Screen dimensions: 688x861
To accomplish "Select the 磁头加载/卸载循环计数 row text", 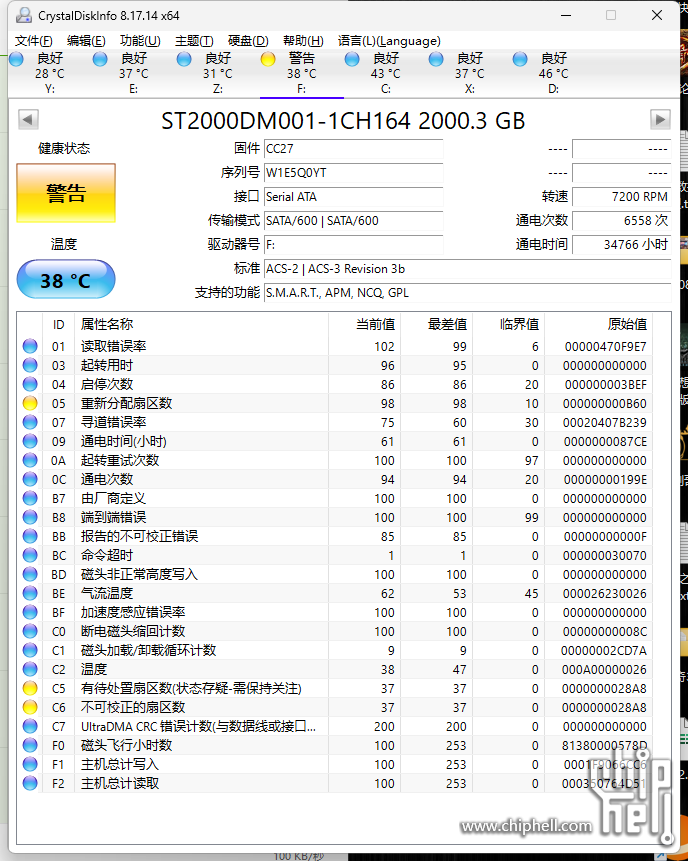I will pos(148,650).
